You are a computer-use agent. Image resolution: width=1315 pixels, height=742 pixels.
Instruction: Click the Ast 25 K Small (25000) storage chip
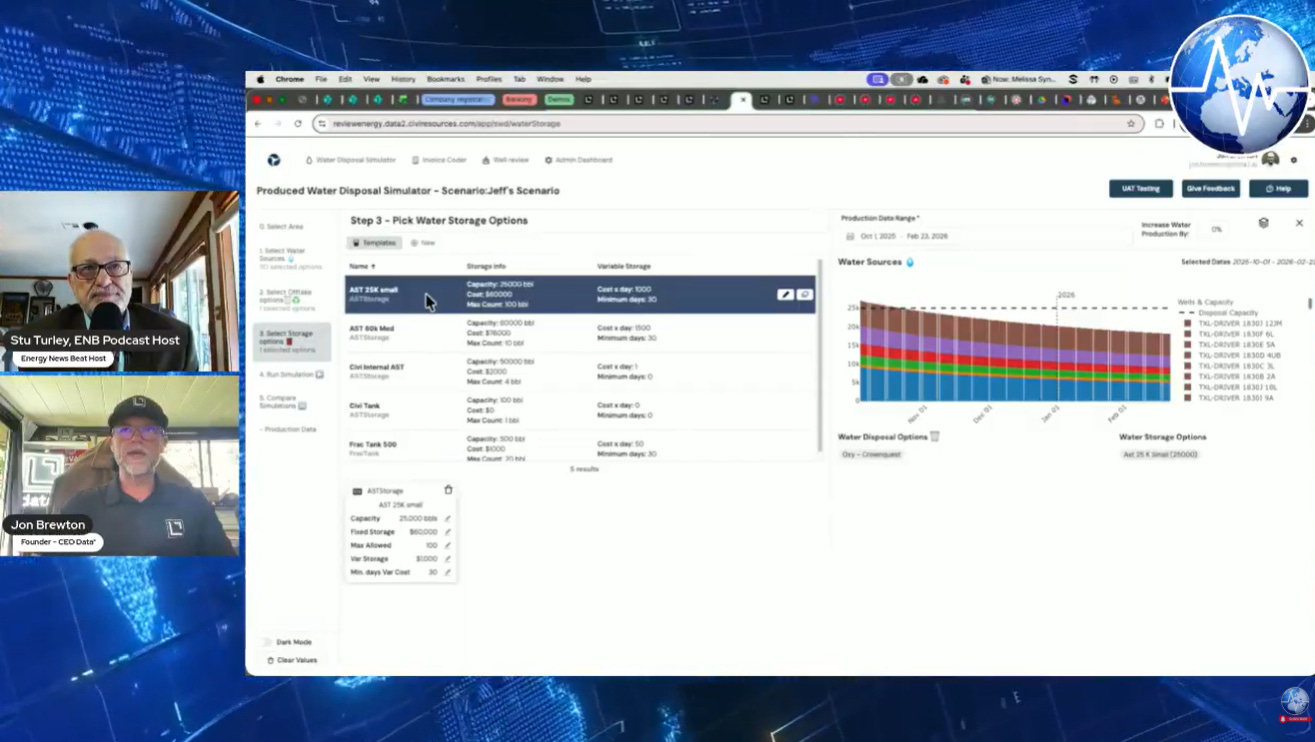pos(1160,454)
